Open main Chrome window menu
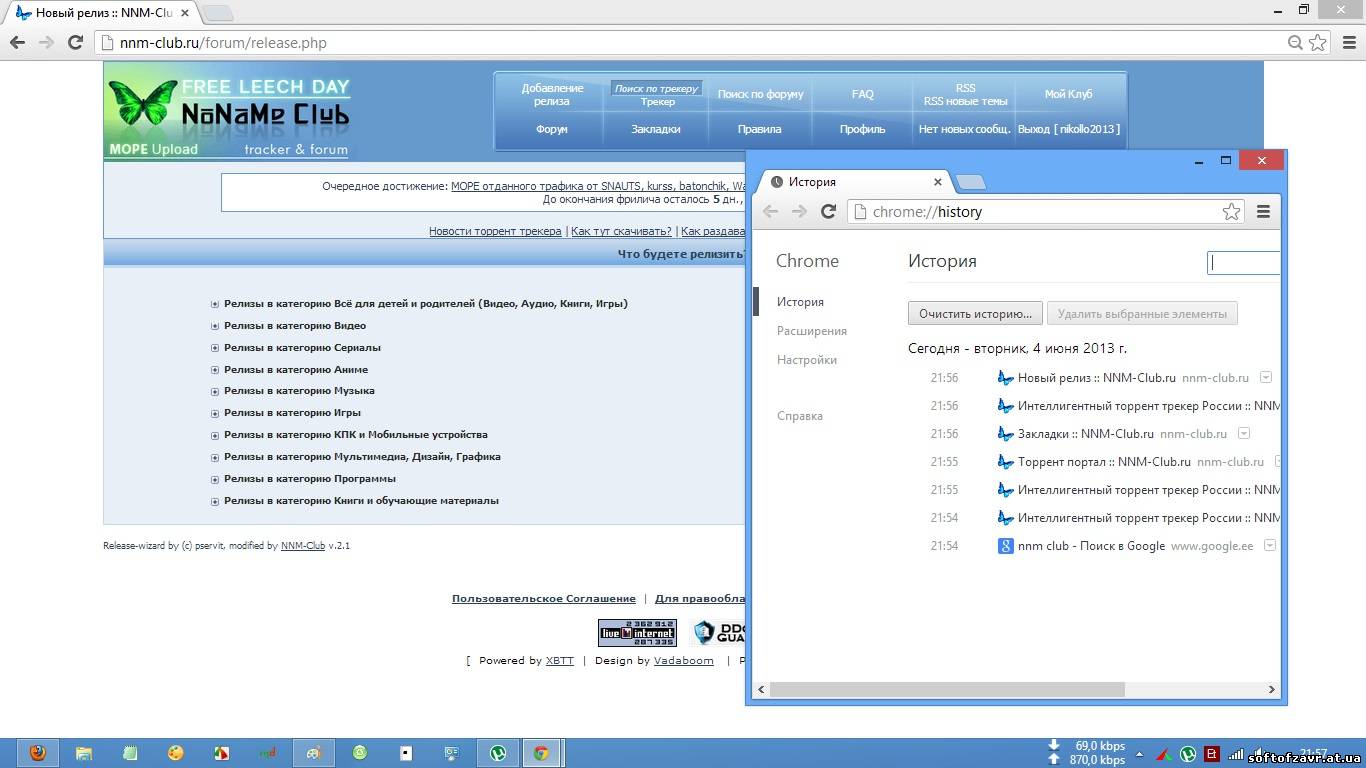 pos(1347,42)
